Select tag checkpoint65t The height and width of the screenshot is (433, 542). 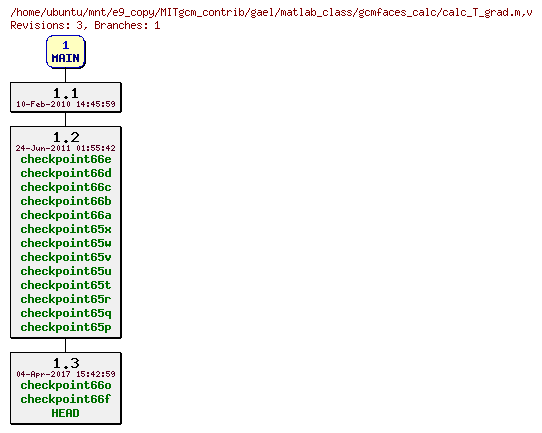[66, 285]
